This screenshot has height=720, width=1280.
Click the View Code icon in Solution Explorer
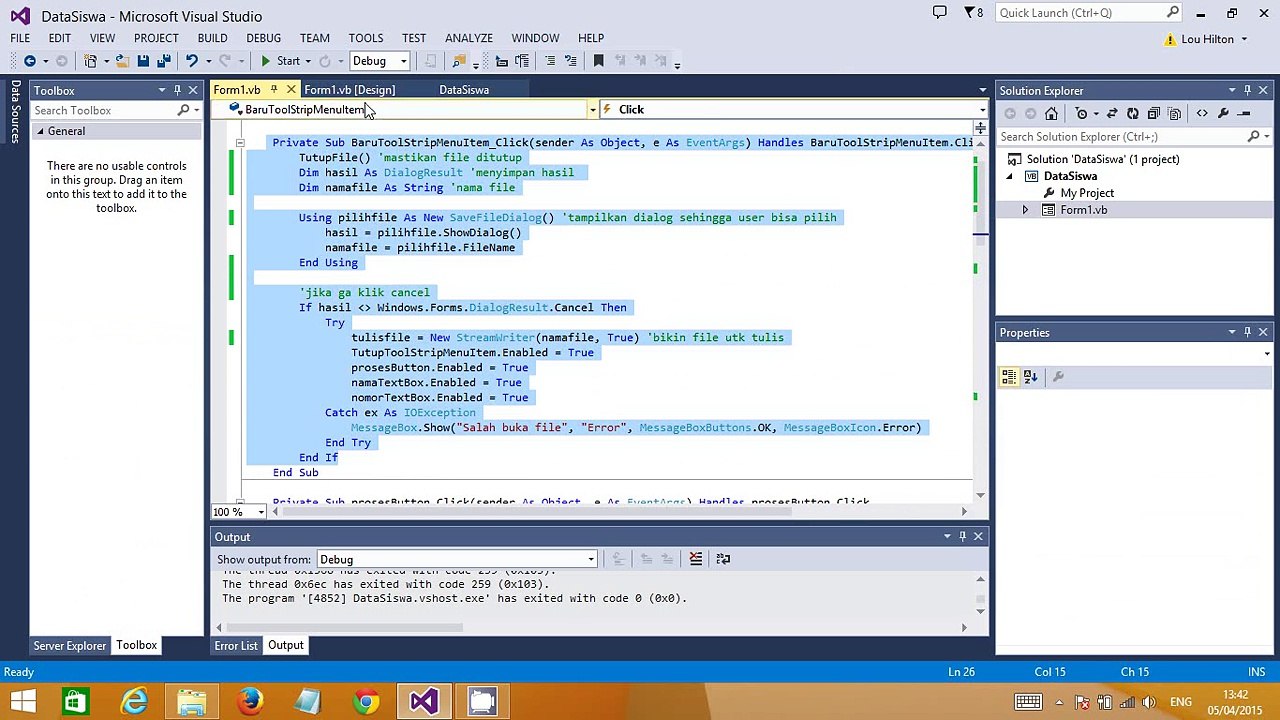pos(1202,114)
